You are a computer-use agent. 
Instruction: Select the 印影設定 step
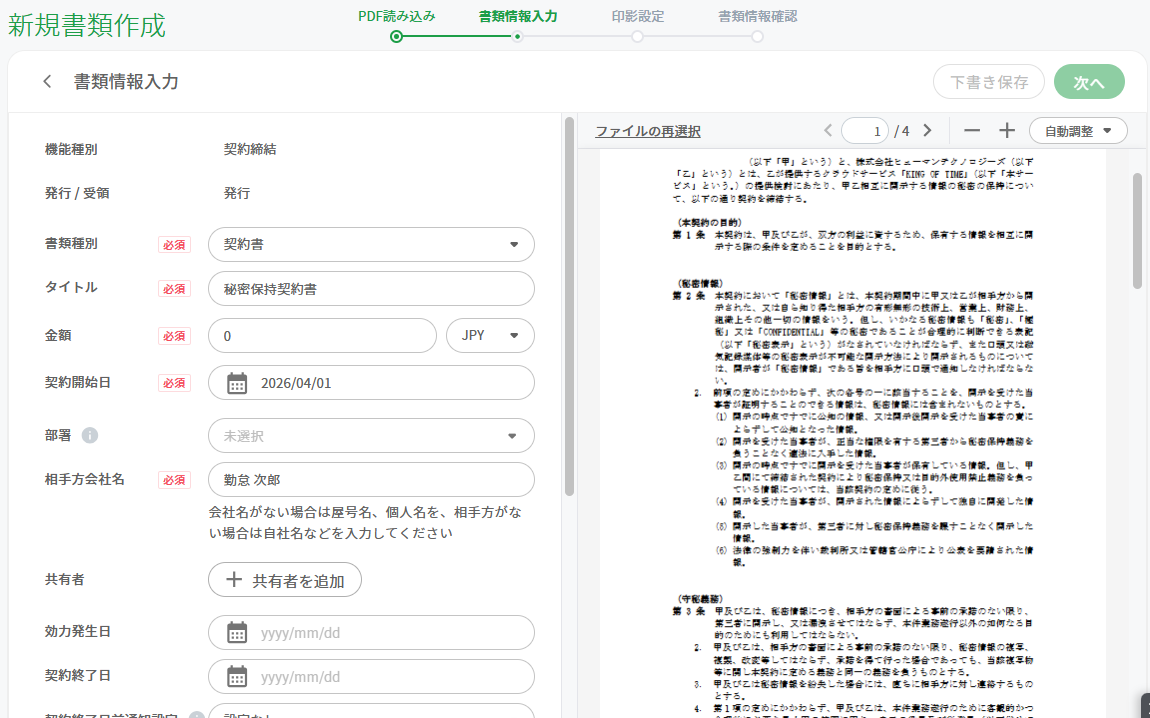coord(637,16)
